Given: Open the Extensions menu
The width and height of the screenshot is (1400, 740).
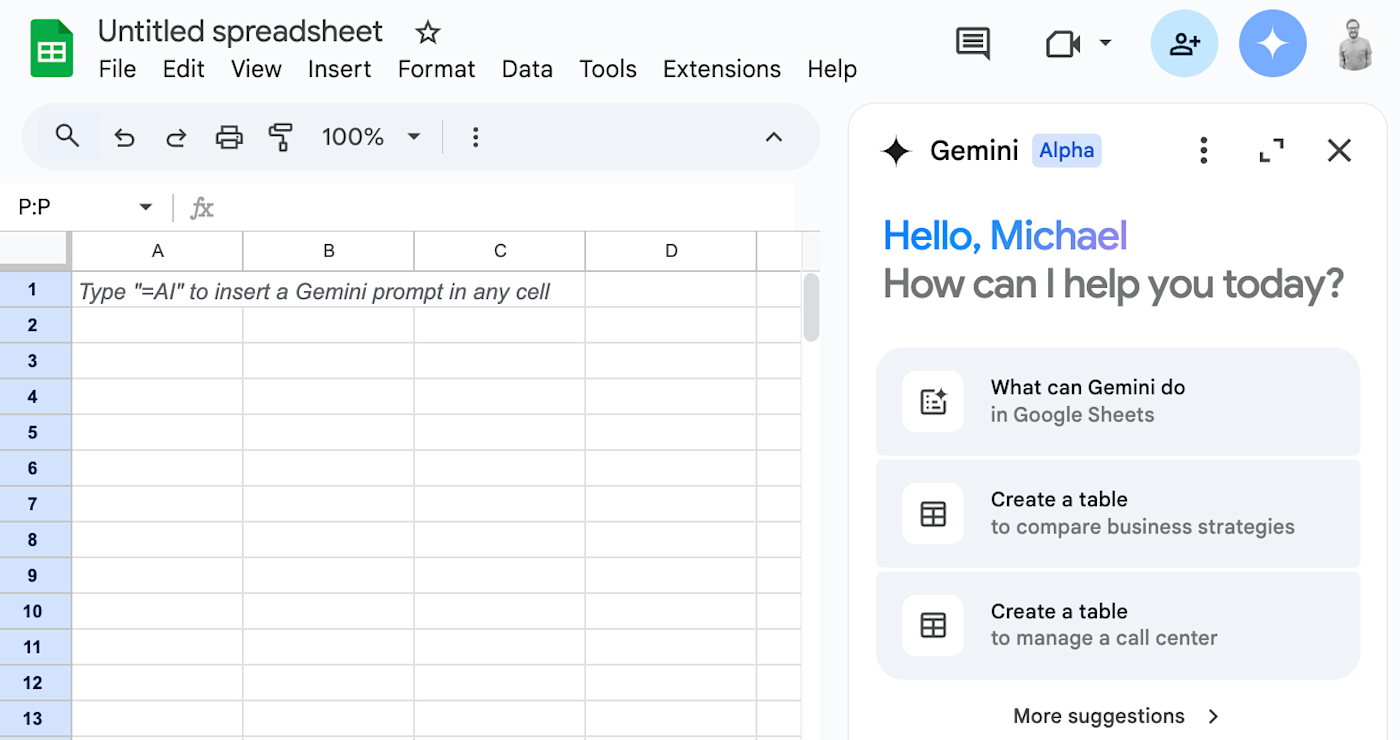Looking at the screenshot, I should click(x=721, y=69).
